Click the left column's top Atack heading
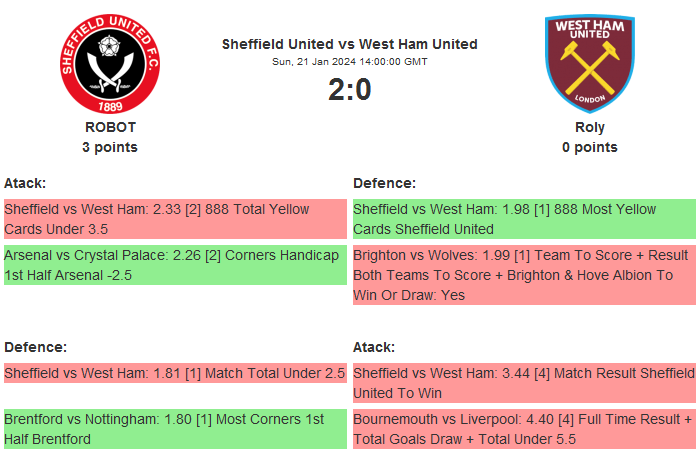The height and width of the screenshot is (460, 700). coord(25,183)
